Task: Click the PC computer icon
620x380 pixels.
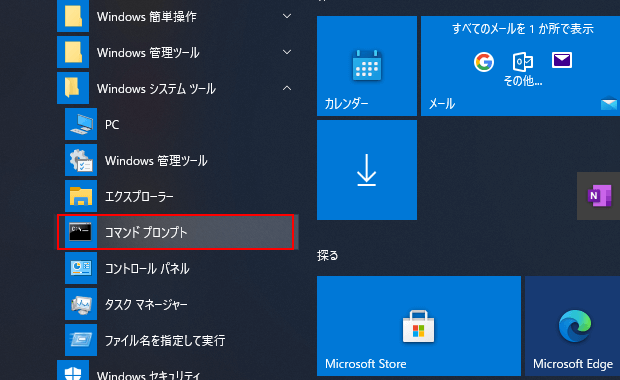Action: click(81, 124)
